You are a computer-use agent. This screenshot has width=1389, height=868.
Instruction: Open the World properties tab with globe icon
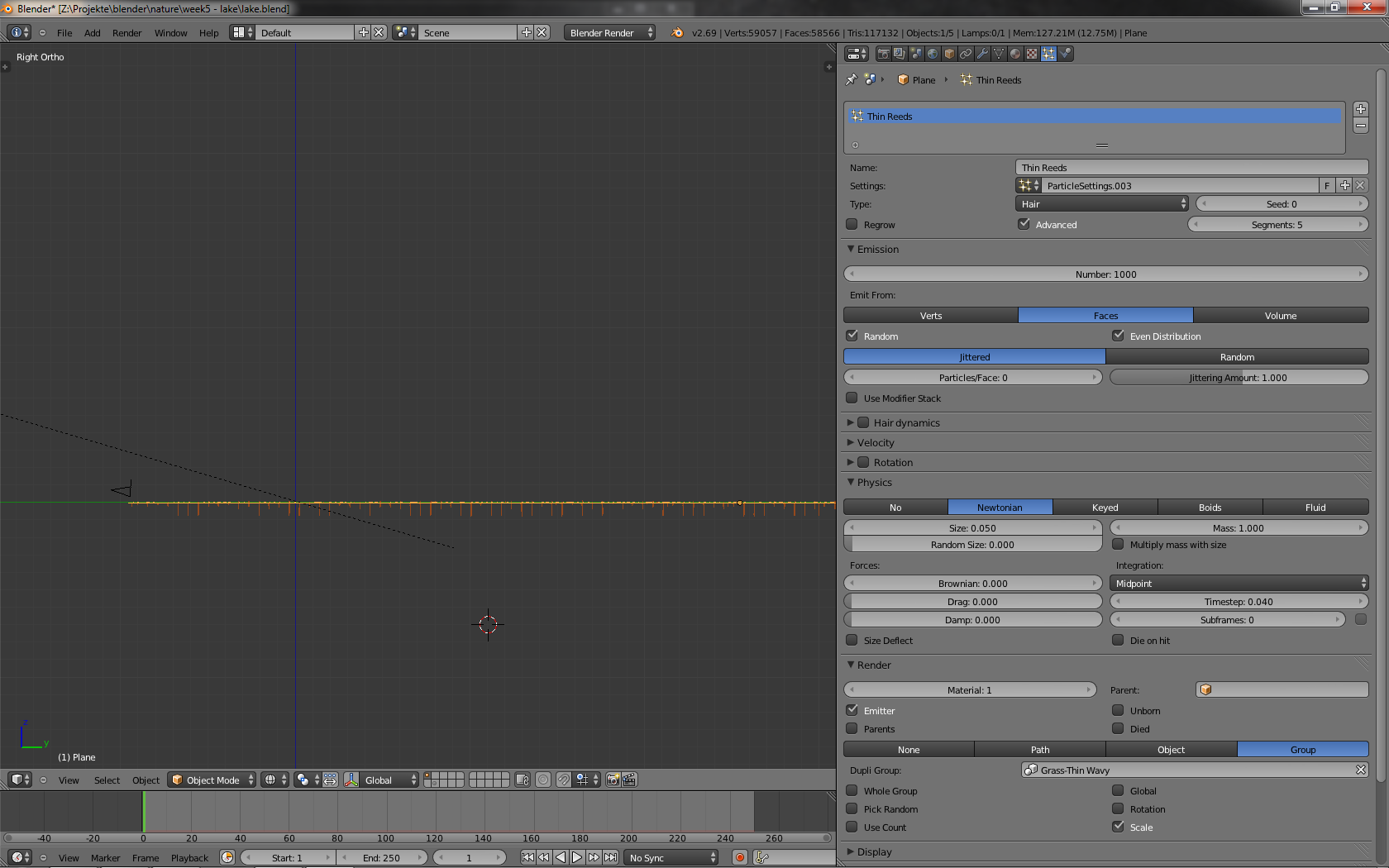933,54
